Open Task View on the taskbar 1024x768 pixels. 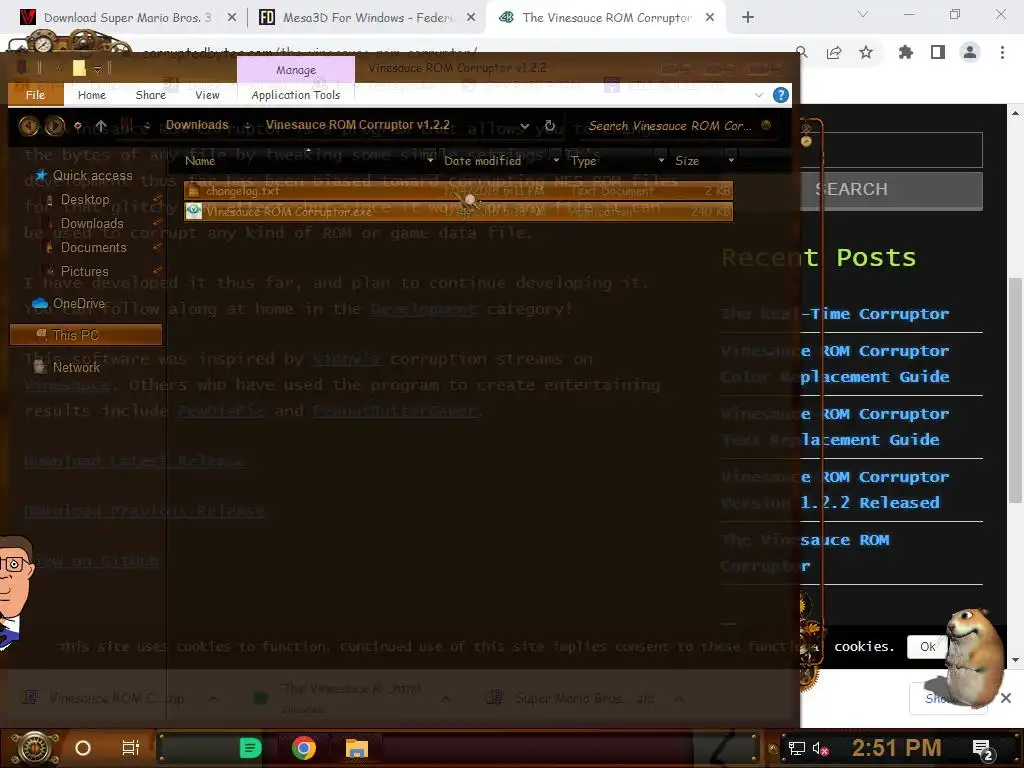(x=131, y=748)
